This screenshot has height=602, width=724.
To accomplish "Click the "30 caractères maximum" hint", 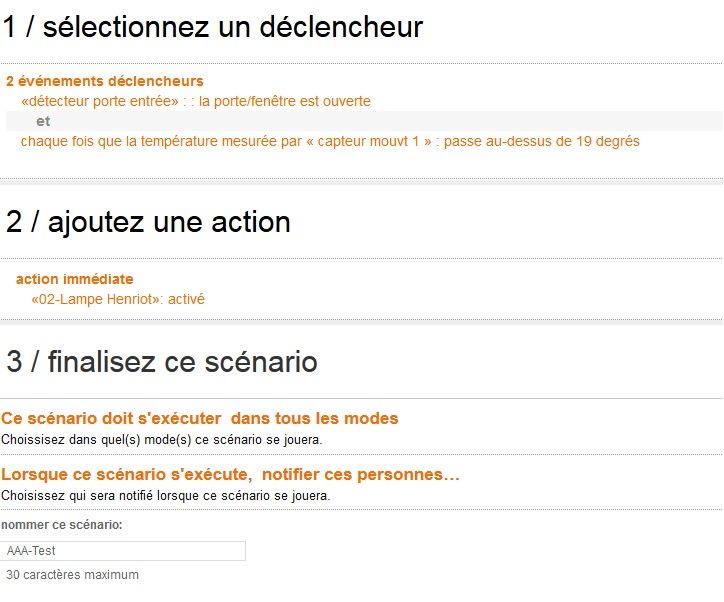I will [72, 575].
